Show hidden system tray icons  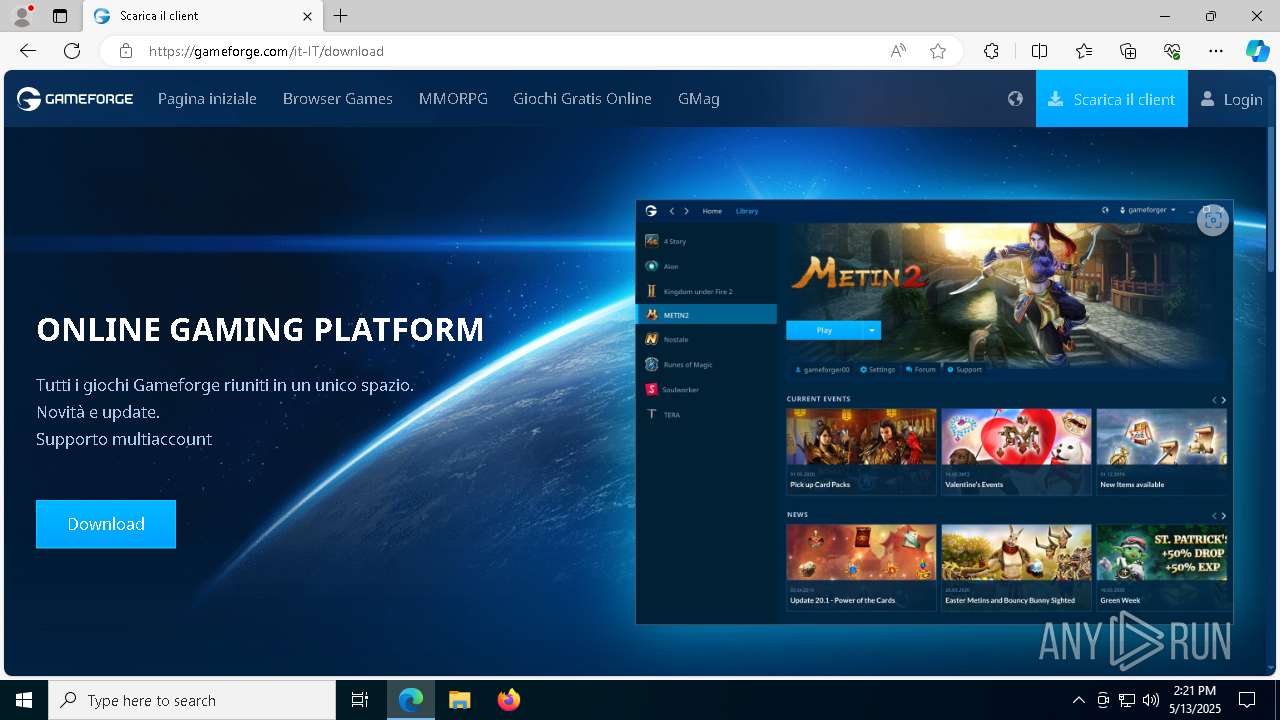[x=1078, y=700]
